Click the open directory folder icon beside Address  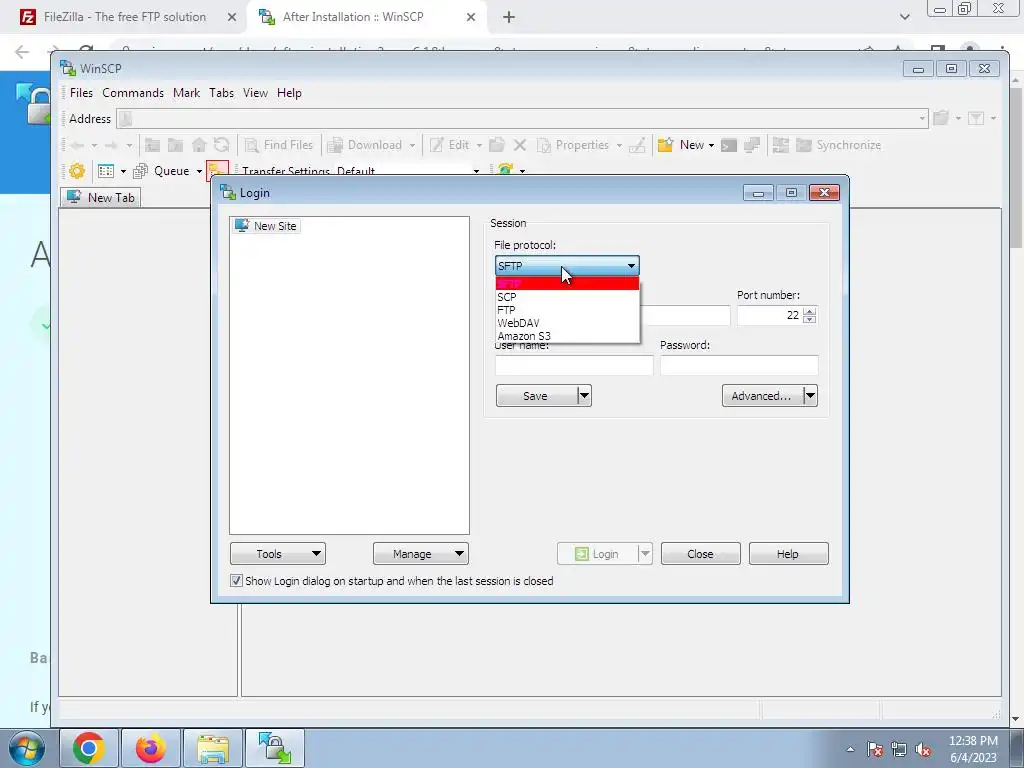point(940,118)
